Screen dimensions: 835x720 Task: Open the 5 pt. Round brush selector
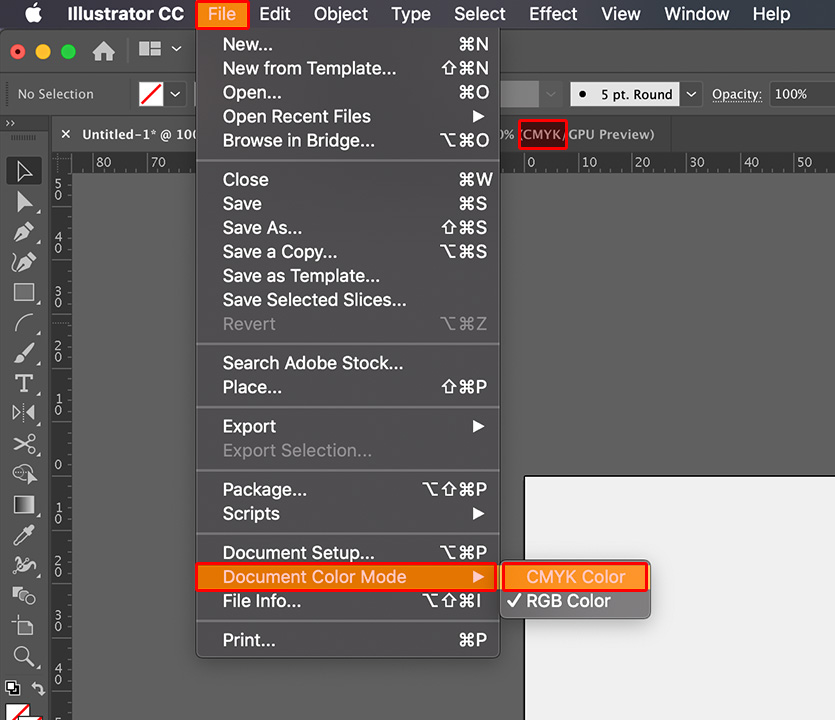[x=625, y=94]
